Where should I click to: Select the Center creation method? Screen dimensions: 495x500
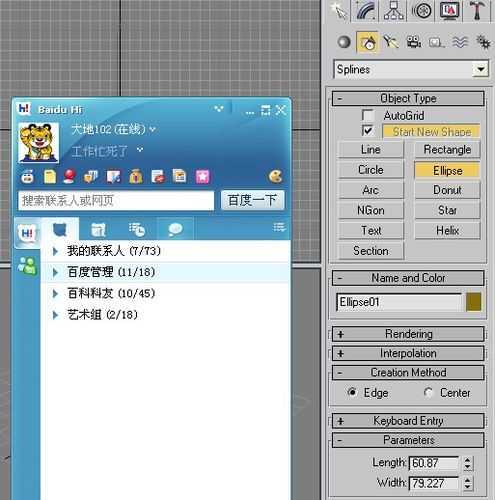click(428, 393)
